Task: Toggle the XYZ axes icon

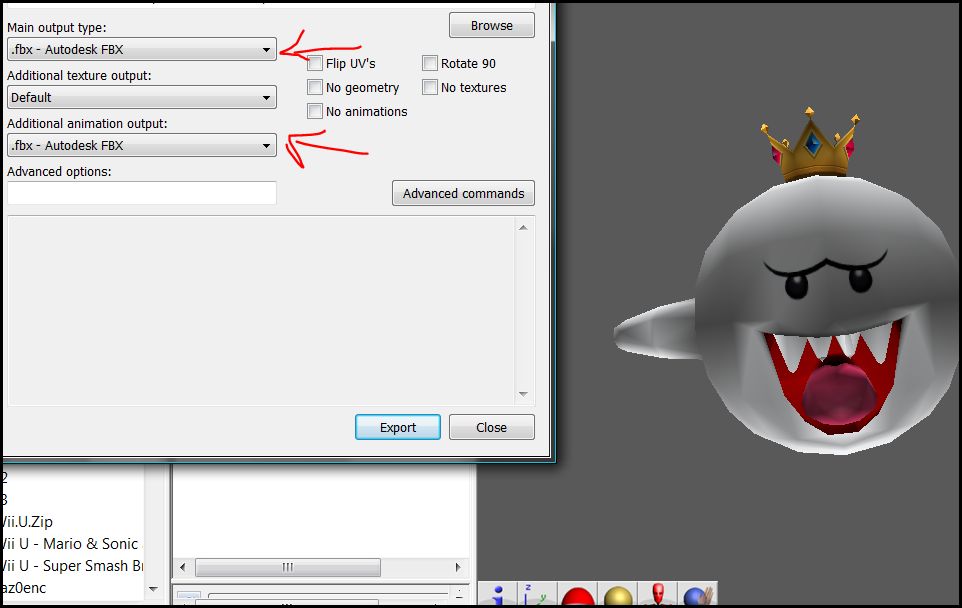Action: [537, 594]
